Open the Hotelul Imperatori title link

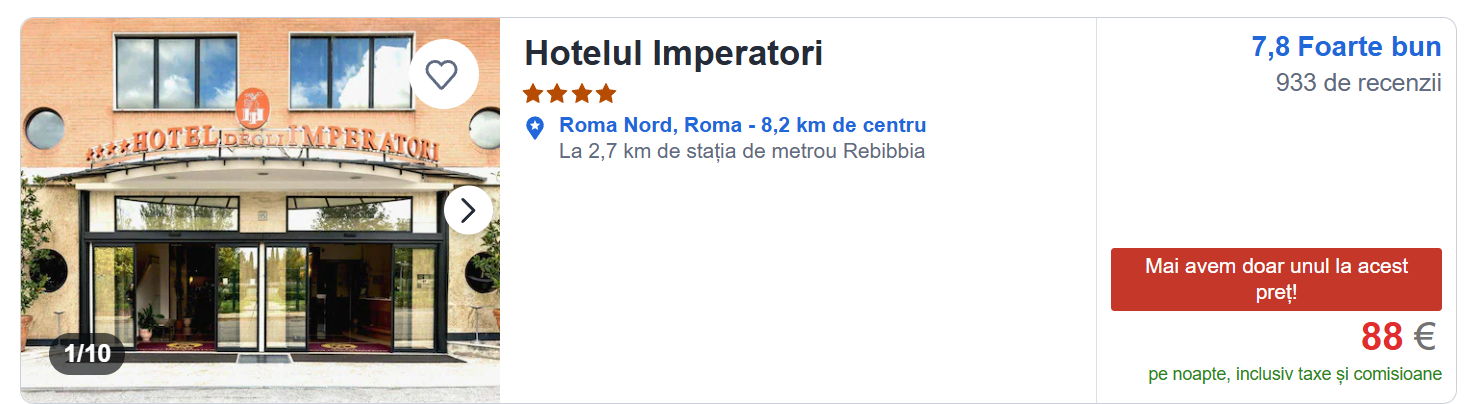point(673,53)
